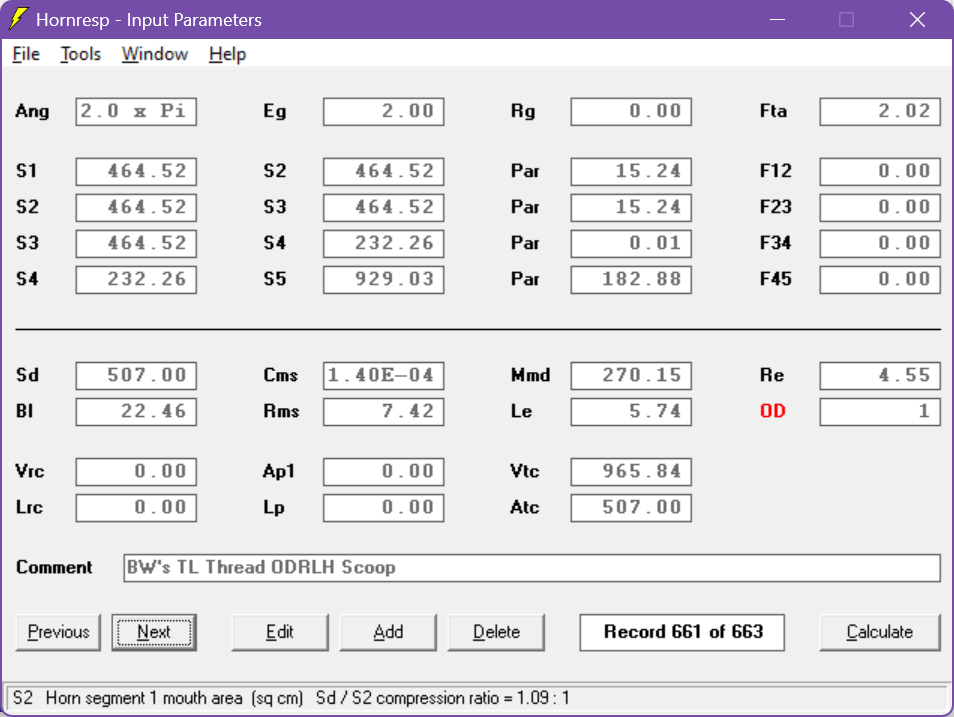The image size is (954, 717).
Task: Select the F34 input field
Action: pos(880,243)
